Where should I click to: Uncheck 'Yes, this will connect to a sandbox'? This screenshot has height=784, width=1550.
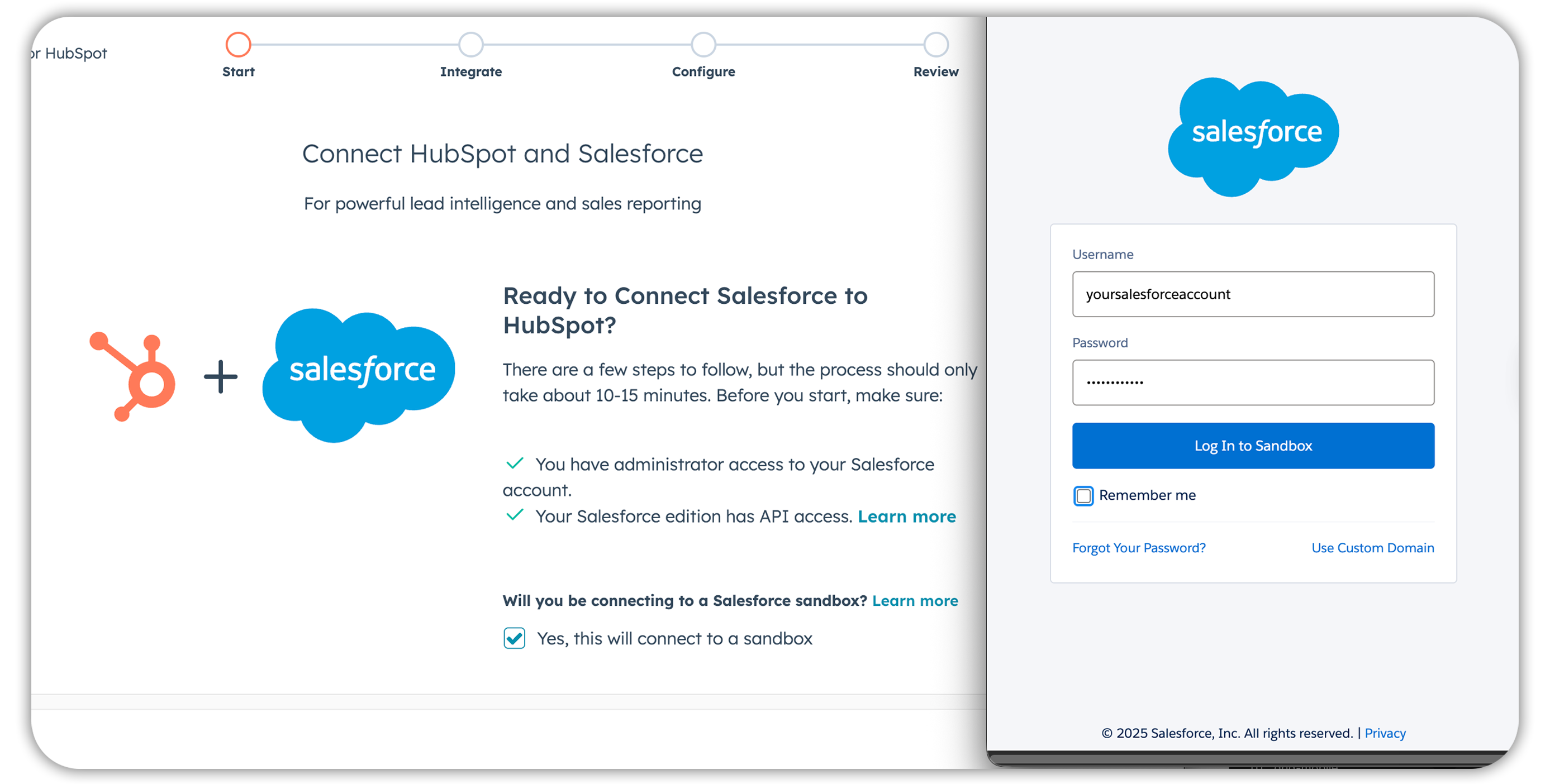pyautogui.click(x=514, y=638)
